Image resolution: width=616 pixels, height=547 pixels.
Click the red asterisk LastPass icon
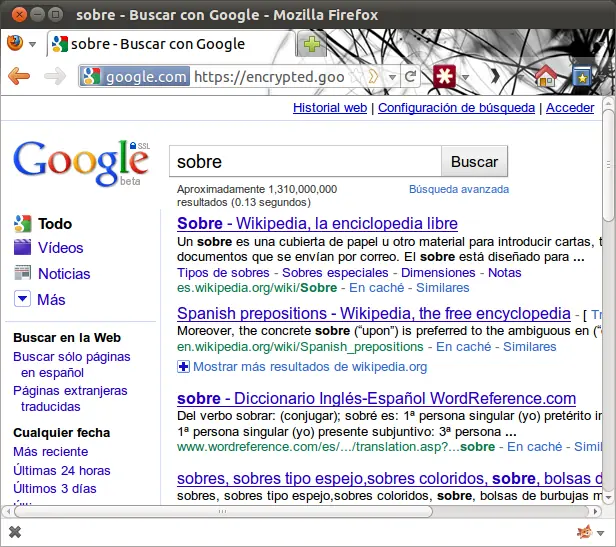tap(444, 76)
